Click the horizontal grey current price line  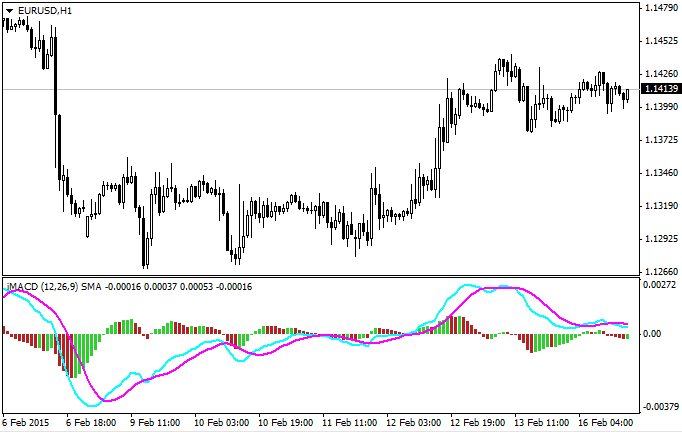point(300,90)
